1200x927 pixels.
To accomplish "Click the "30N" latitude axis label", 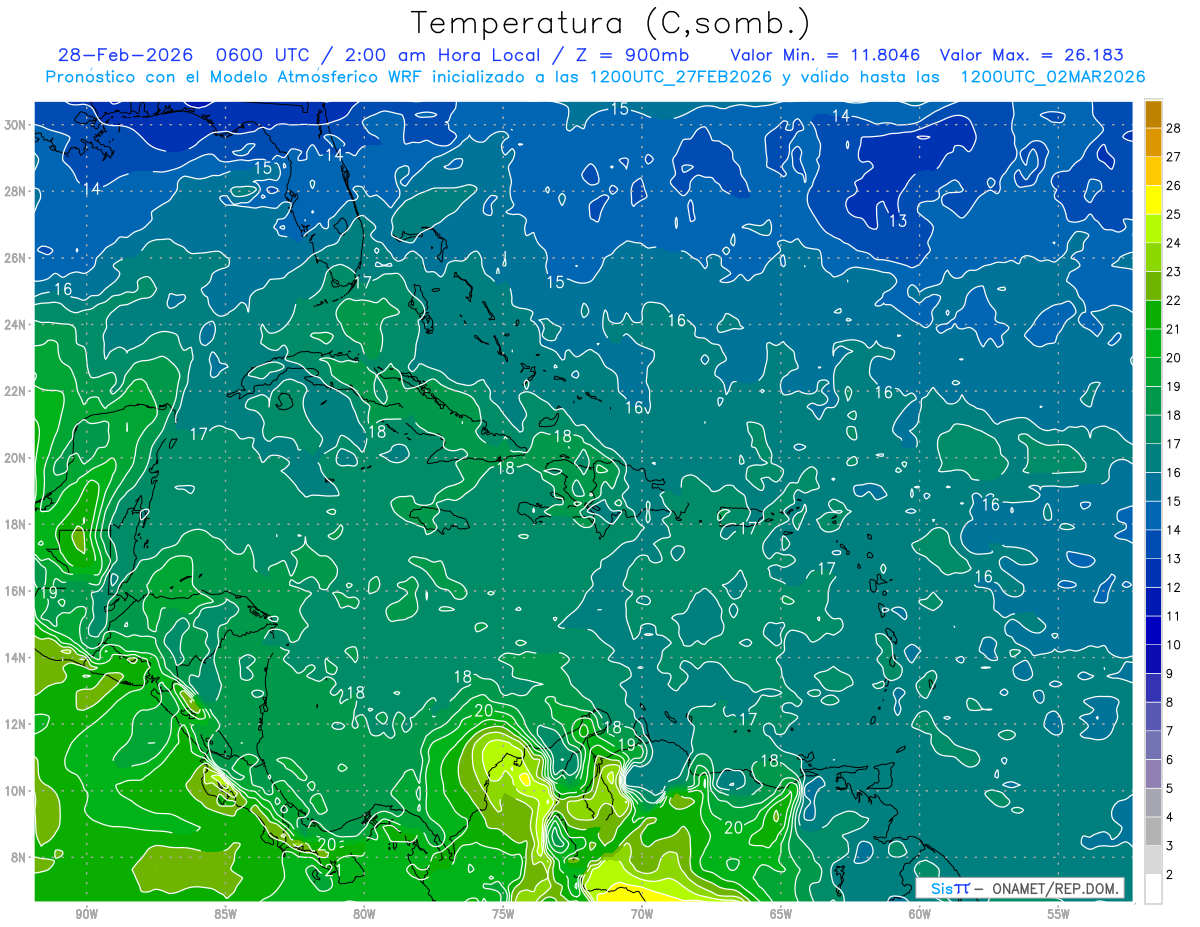I will [x=16, y=125].
